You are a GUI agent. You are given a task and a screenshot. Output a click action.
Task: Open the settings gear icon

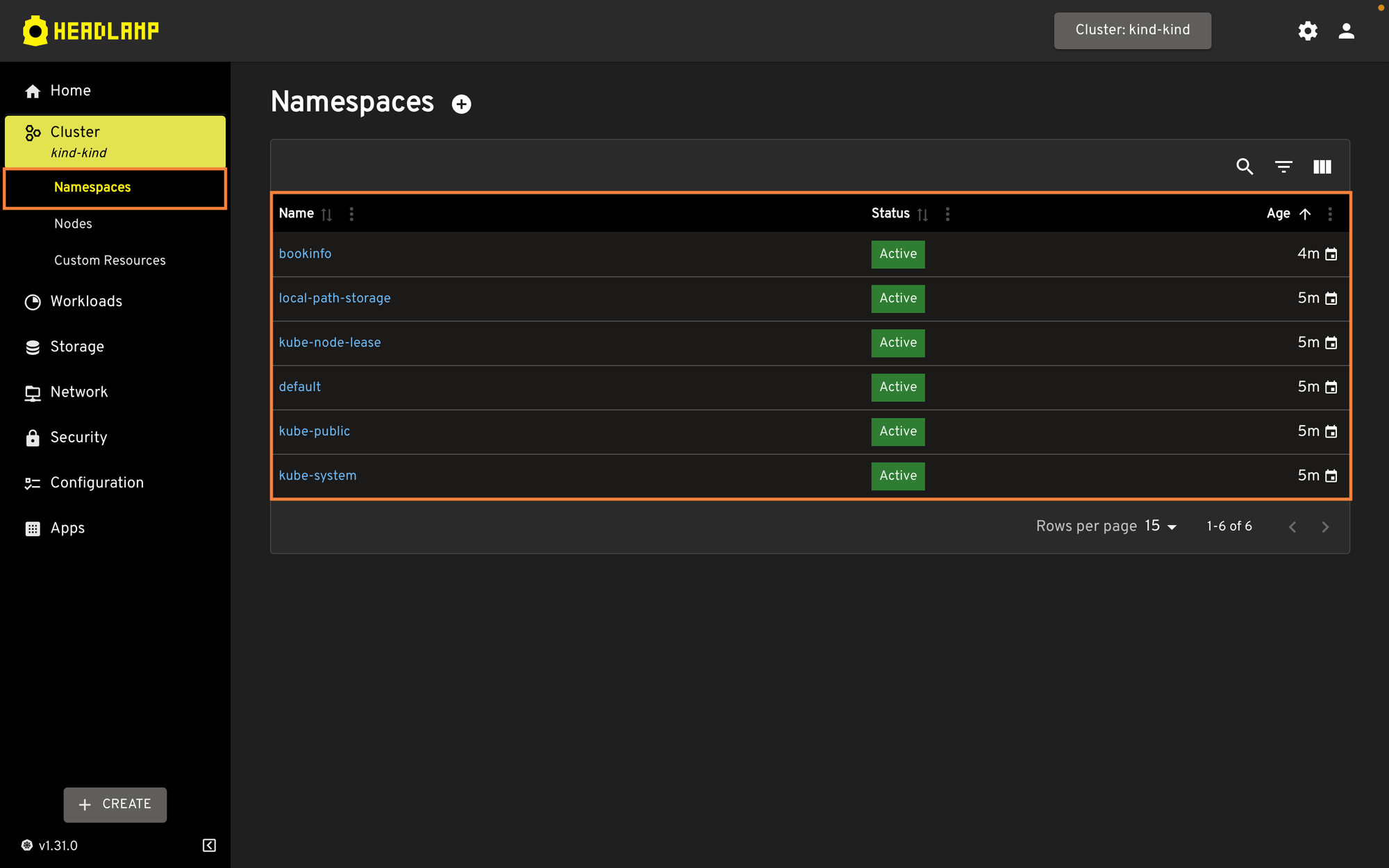pyautogui.click(x=1308, y=31)
